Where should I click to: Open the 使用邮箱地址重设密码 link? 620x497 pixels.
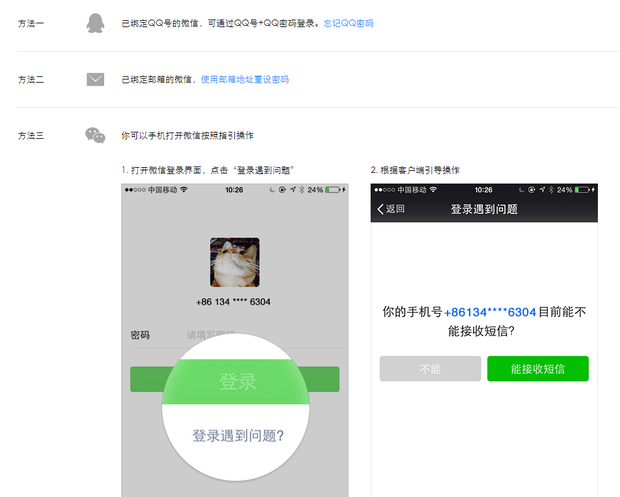[245, 79]
